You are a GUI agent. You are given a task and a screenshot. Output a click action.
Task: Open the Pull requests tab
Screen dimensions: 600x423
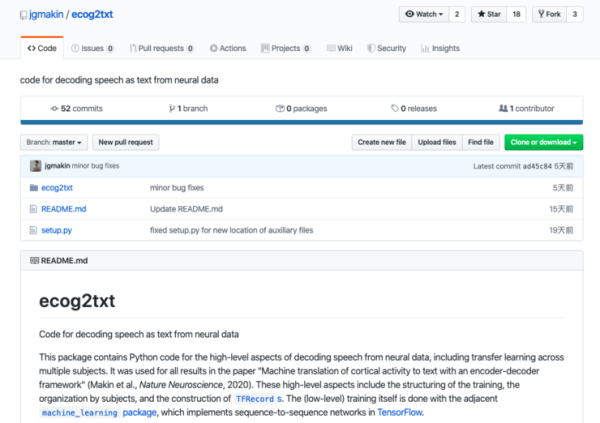point(160,48)
